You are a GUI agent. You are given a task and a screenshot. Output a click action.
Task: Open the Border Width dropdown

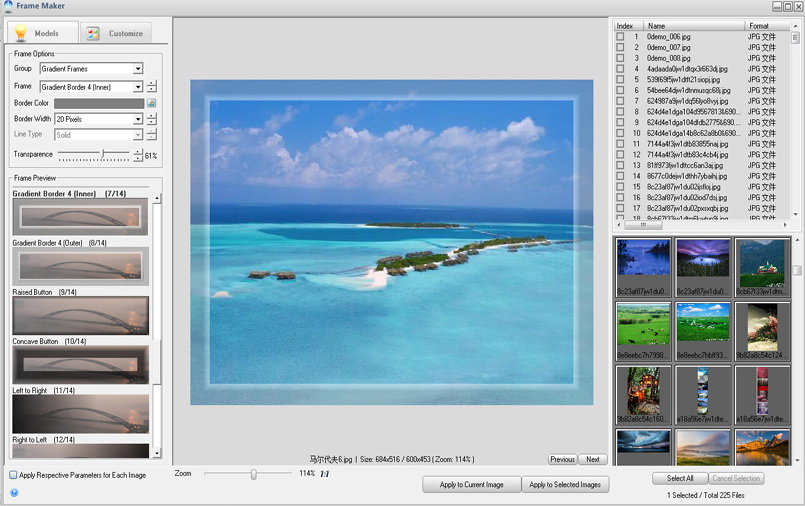coord(138,119)
